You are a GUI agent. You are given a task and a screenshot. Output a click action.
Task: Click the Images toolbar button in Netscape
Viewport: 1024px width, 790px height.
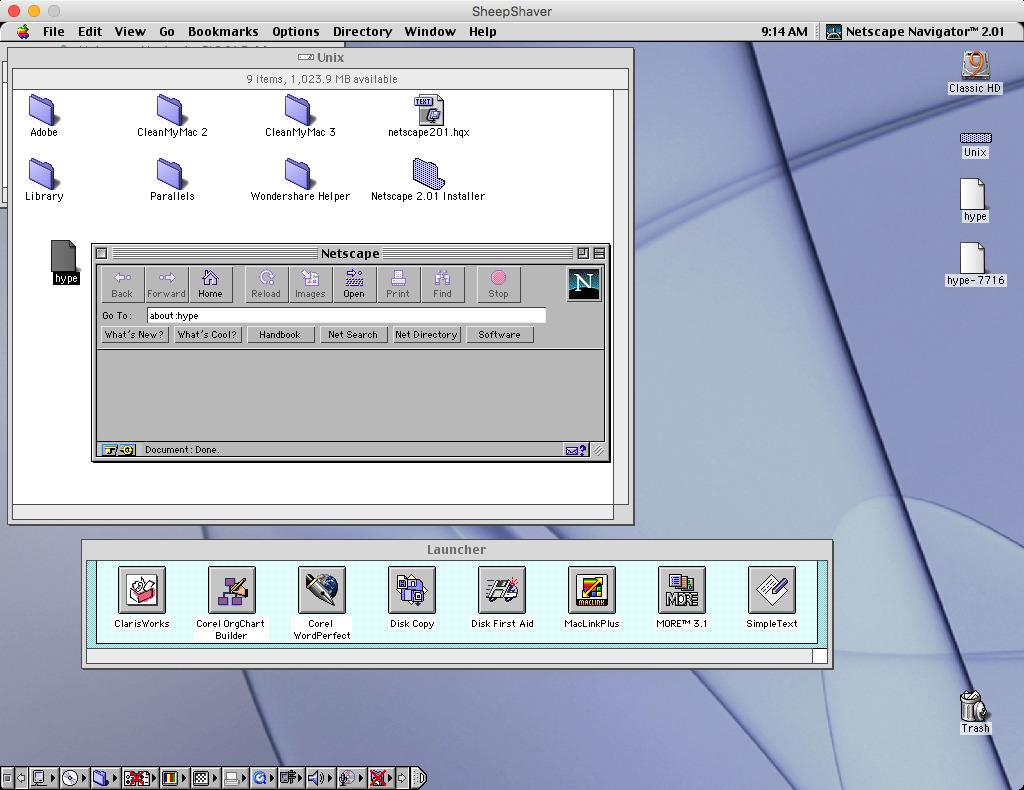point(310,284)
